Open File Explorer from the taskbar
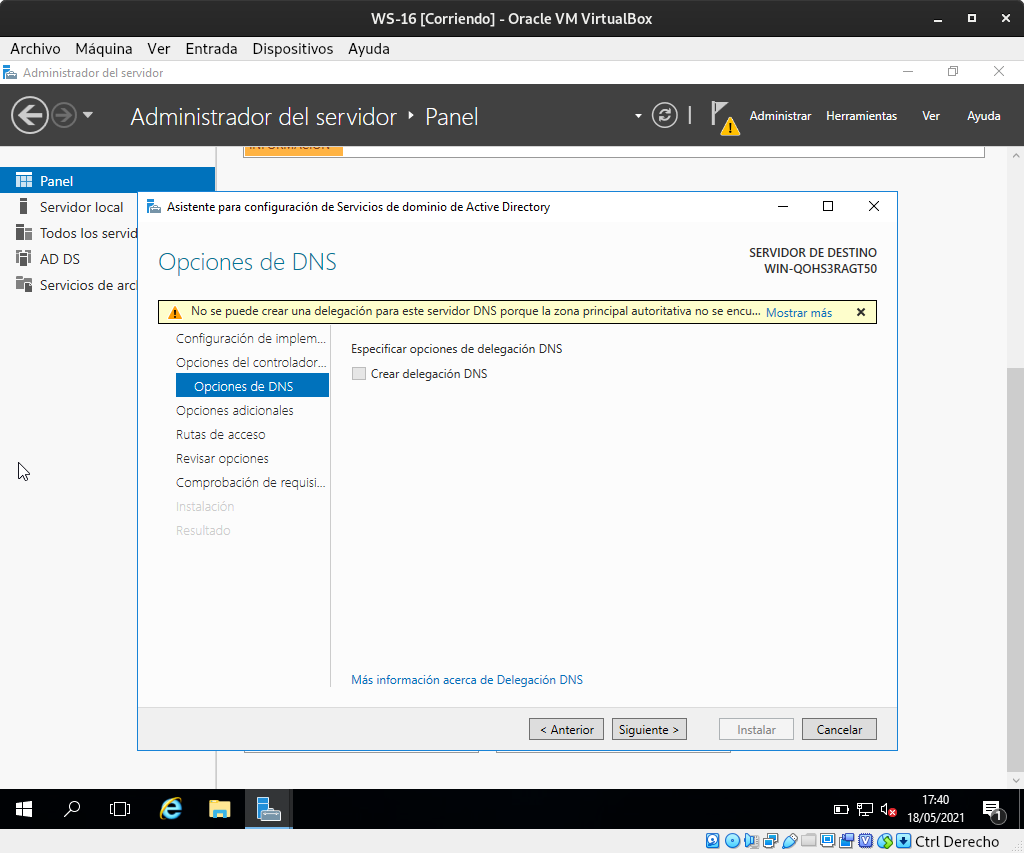The width and height of the screenshot is (1024, 853). (x=220, y=809)
